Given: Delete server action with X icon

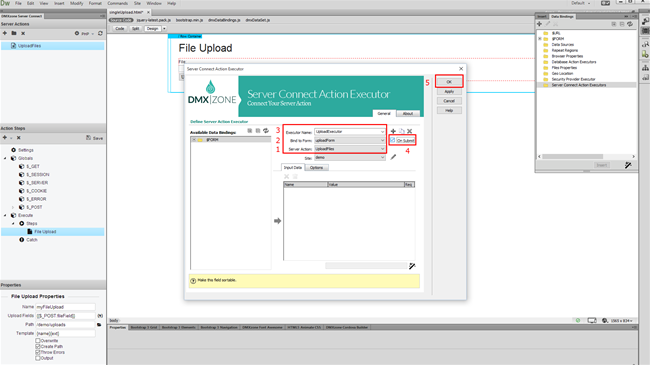Looking at the screenshot, I should [x=23, y=33].
